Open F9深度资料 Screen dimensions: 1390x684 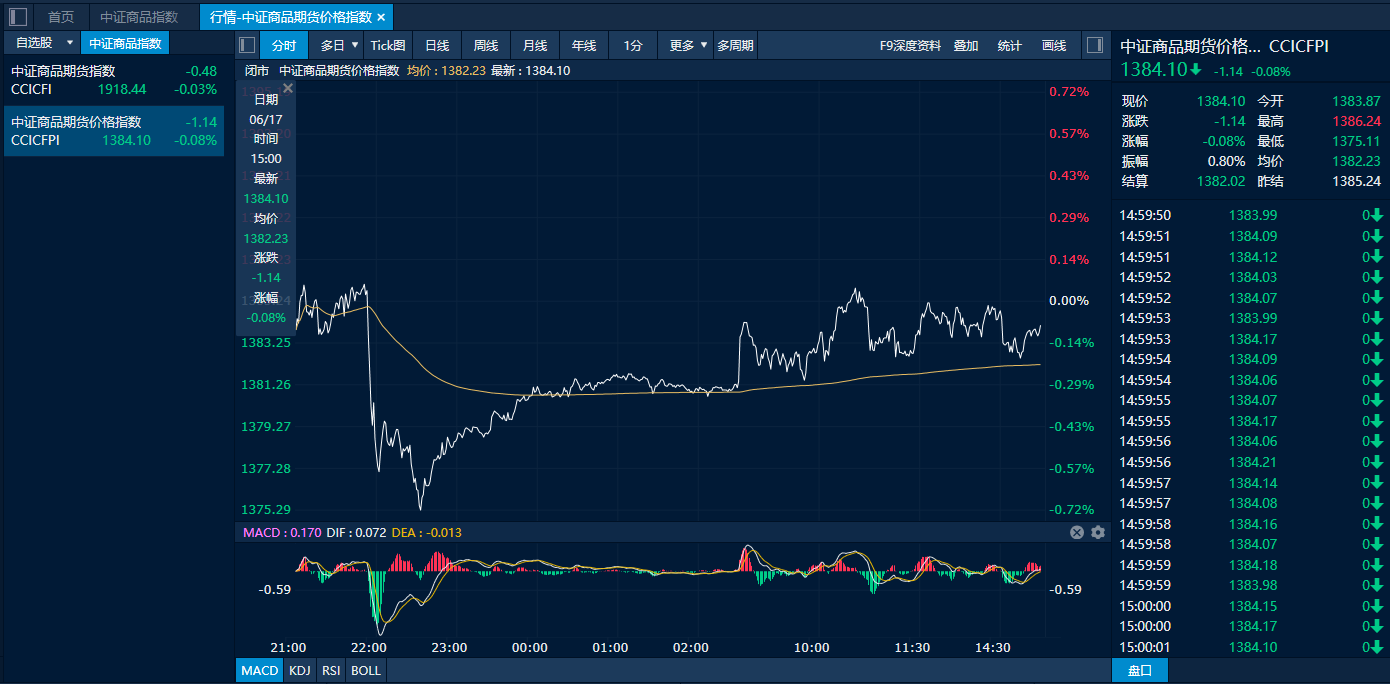pos(910,45)
